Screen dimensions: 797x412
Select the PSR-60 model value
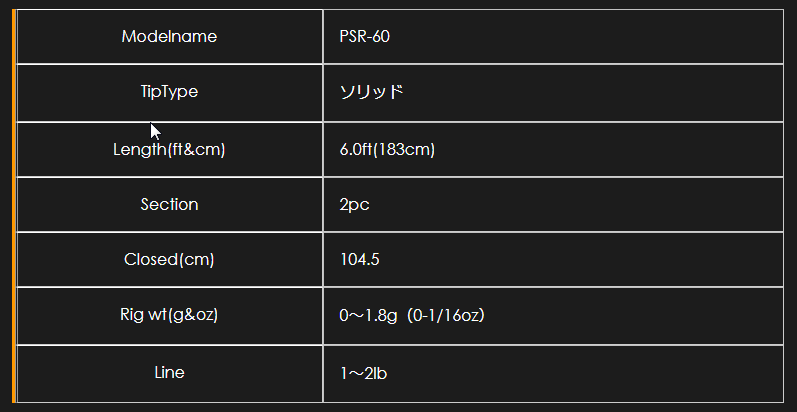point(364,37)
